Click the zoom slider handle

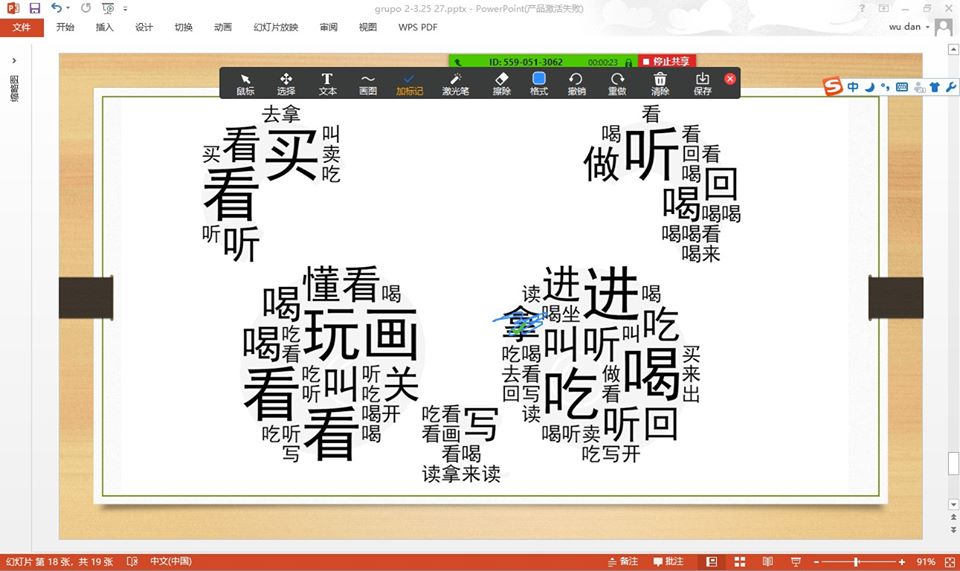click(x=857, y=562)
